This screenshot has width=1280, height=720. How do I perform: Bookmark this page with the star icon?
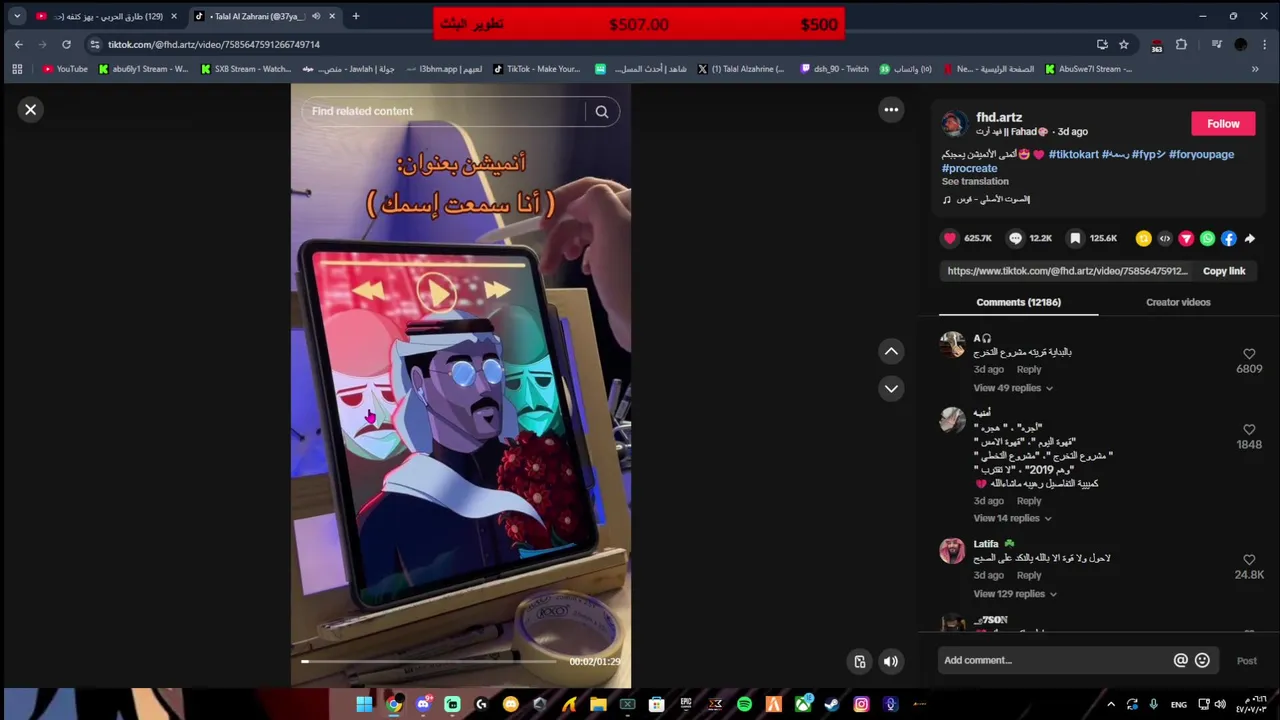tap(1124, 44)
